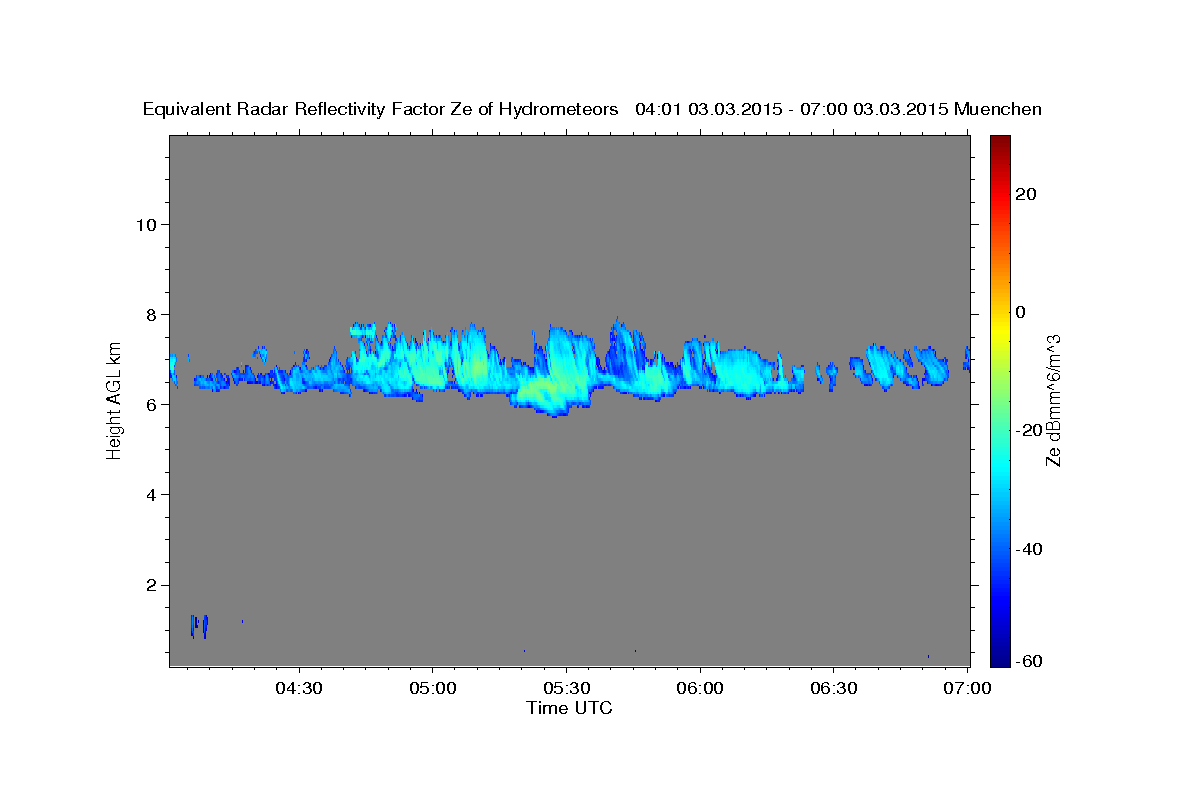Click the height axis tick label '6'
This screenshot has width=1200, height=800.
tap(150, 404)
